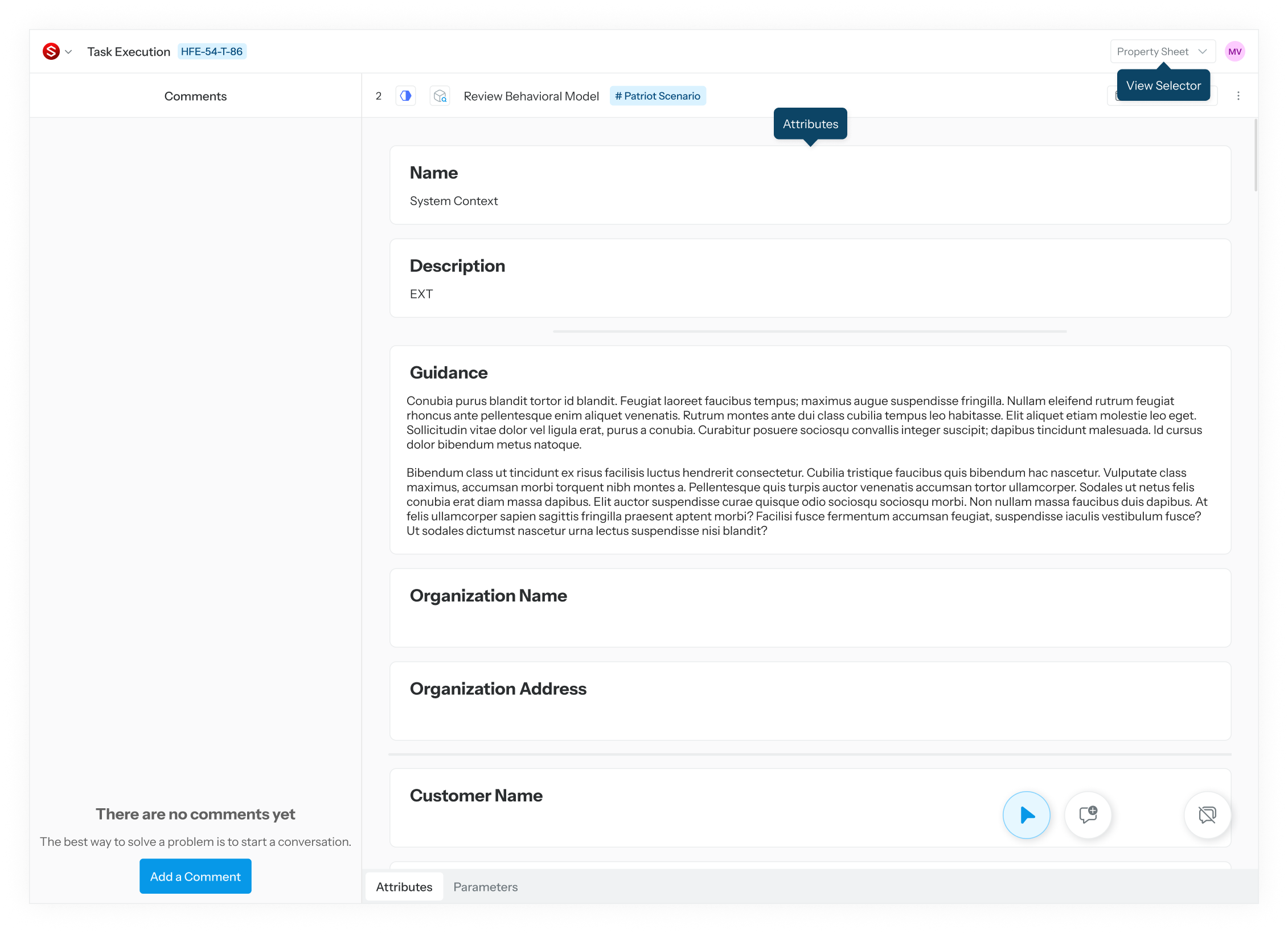Click the Comments panel header
1288x933 pixels.
195,96
